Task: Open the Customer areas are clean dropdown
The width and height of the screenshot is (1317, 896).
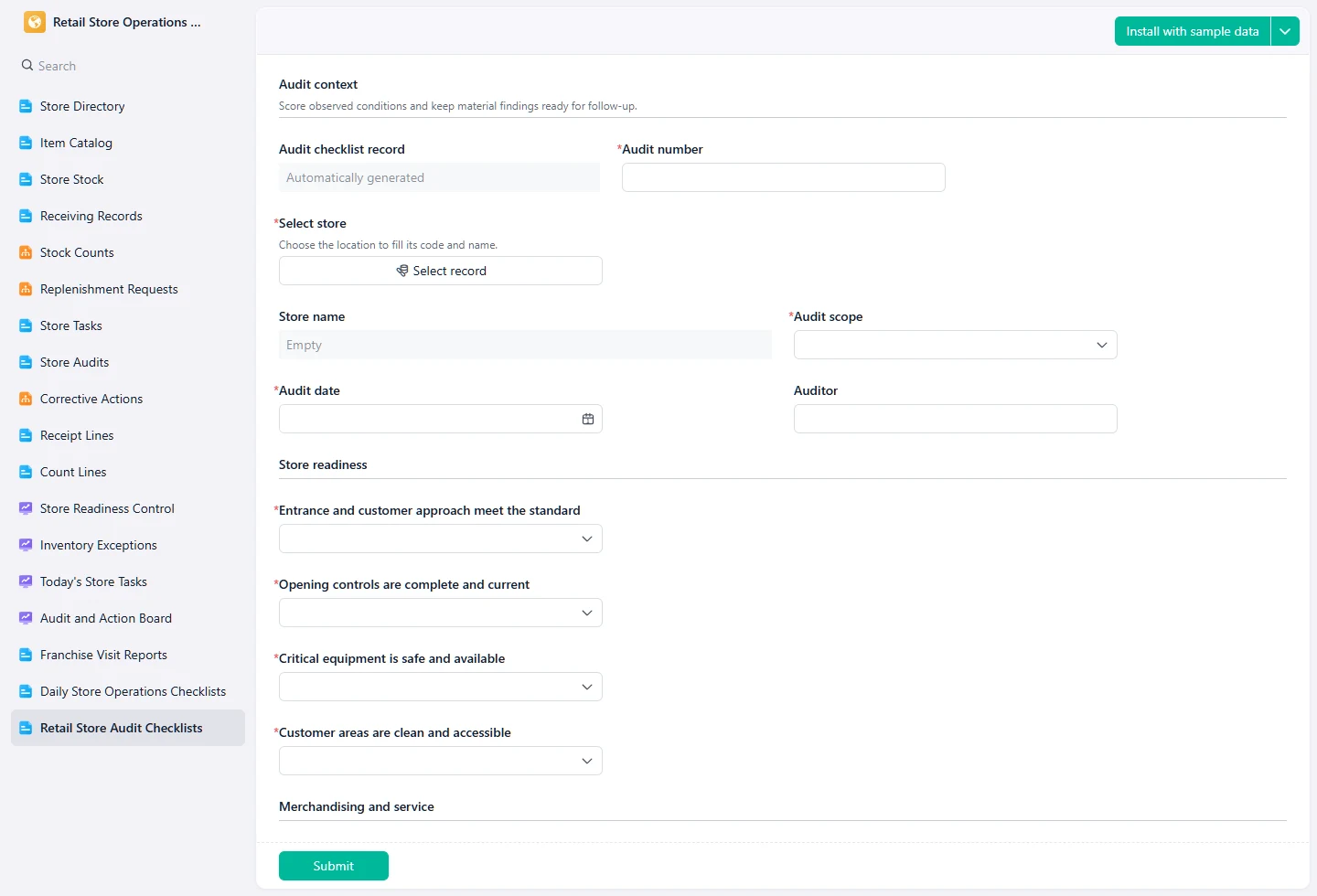Action: [x=440, y=761]
